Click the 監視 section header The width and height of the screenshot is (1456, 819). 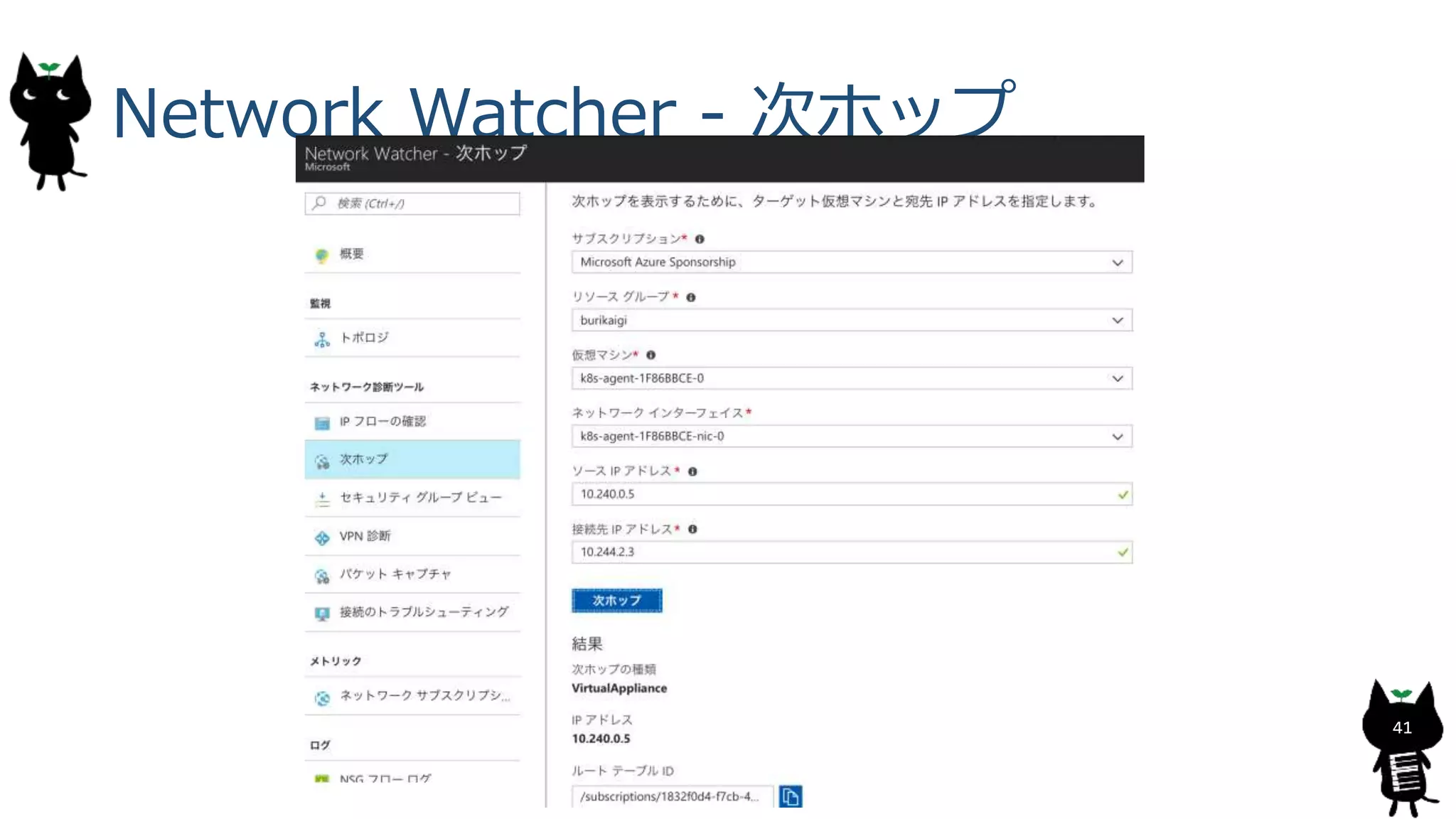[320, 304]
